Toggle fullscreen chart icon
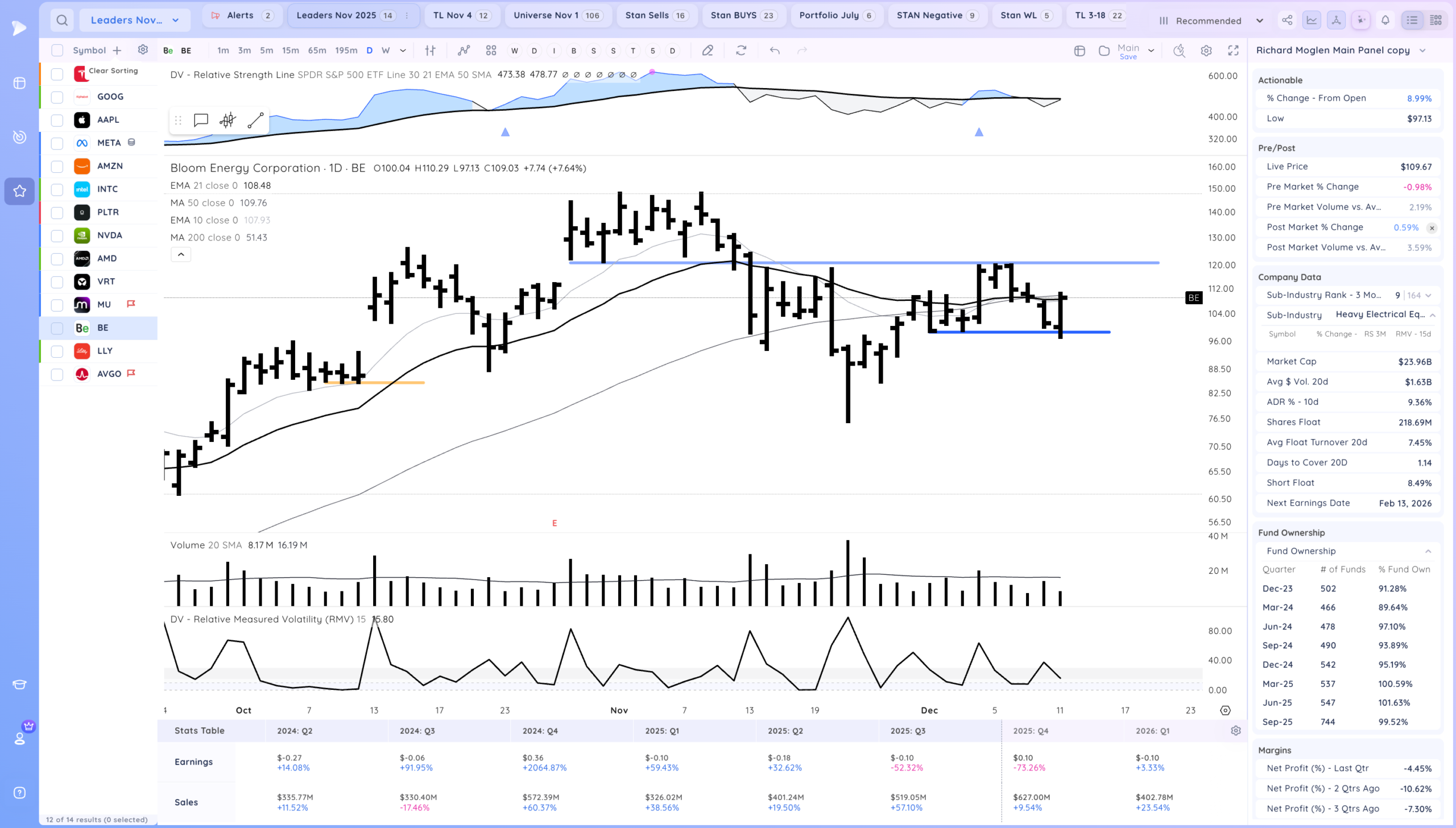 pos(1233,51)
